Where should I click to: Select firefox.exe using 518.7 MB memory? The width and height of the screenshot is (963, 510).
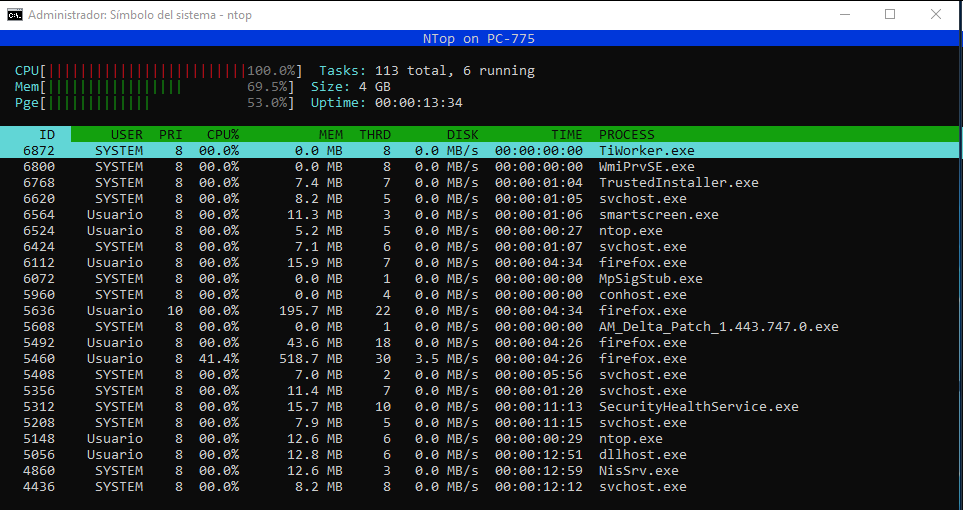pos(642,359)
